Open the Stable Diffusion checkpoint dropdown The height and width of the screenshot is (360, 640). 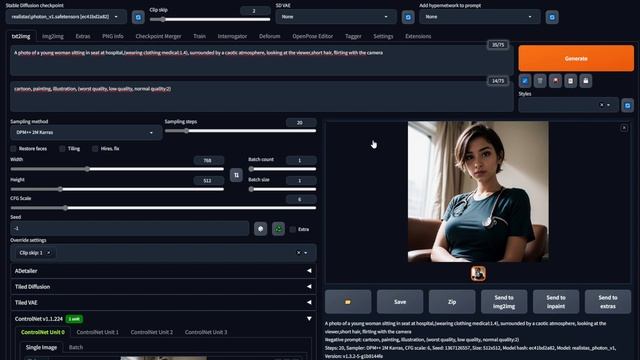pos(66,17)
